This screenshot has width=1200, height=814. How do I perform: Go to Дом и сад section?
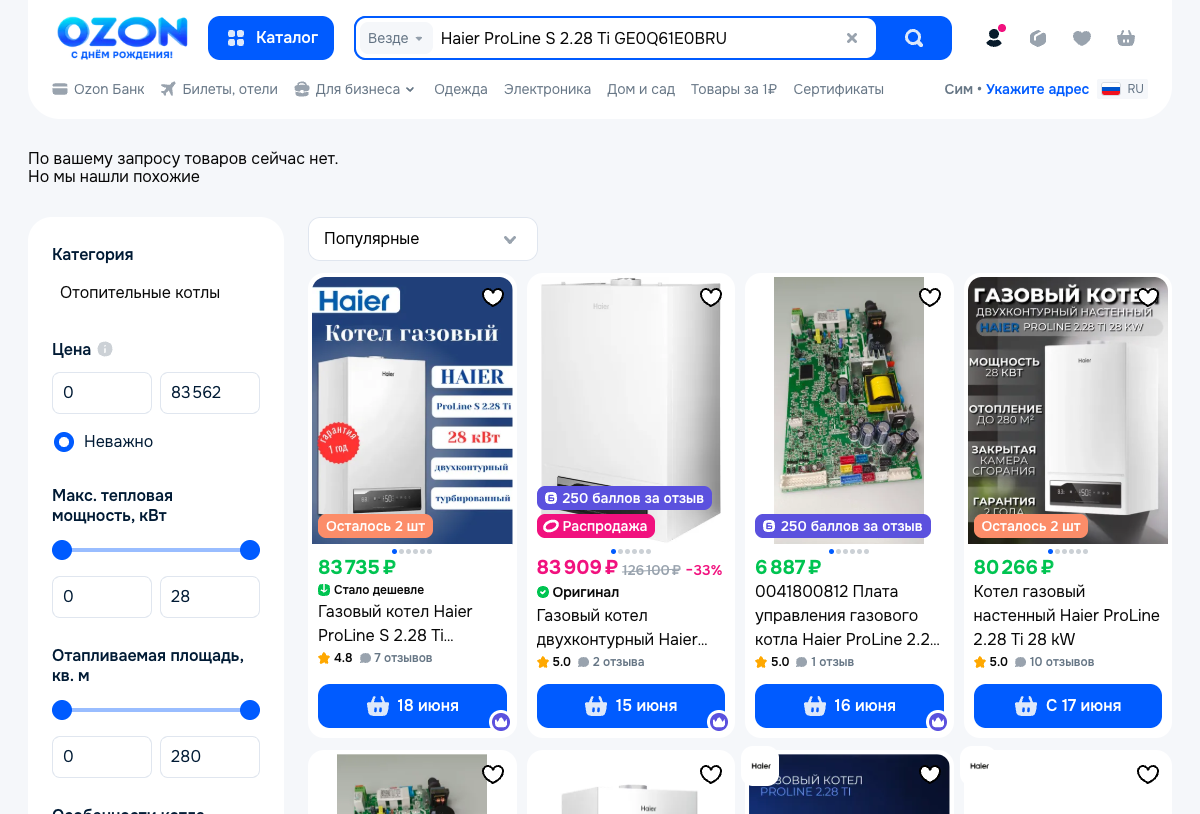641,89
